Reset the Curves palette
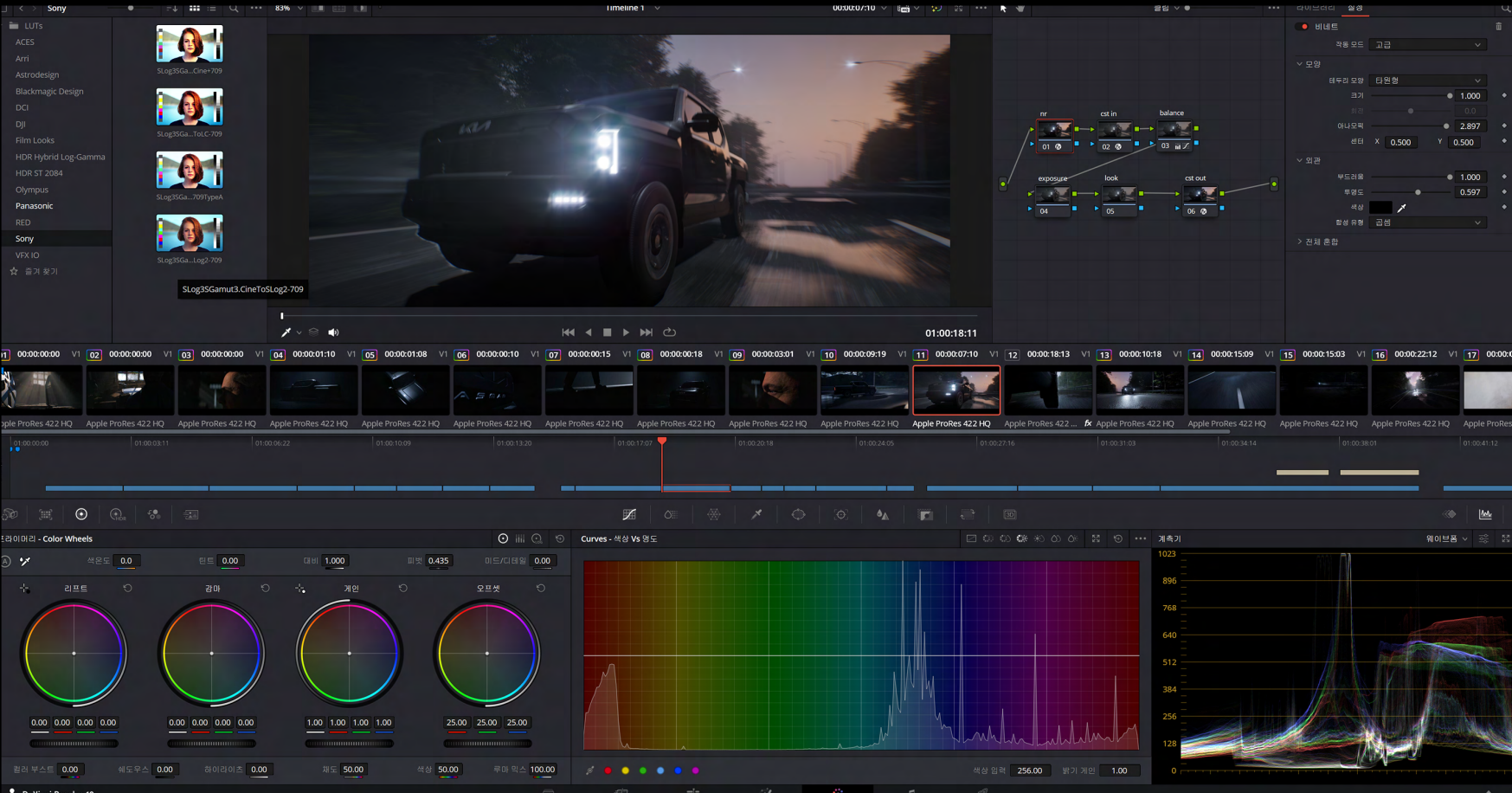Screen dimensions: 1512x793 (x=1118, y=538)
